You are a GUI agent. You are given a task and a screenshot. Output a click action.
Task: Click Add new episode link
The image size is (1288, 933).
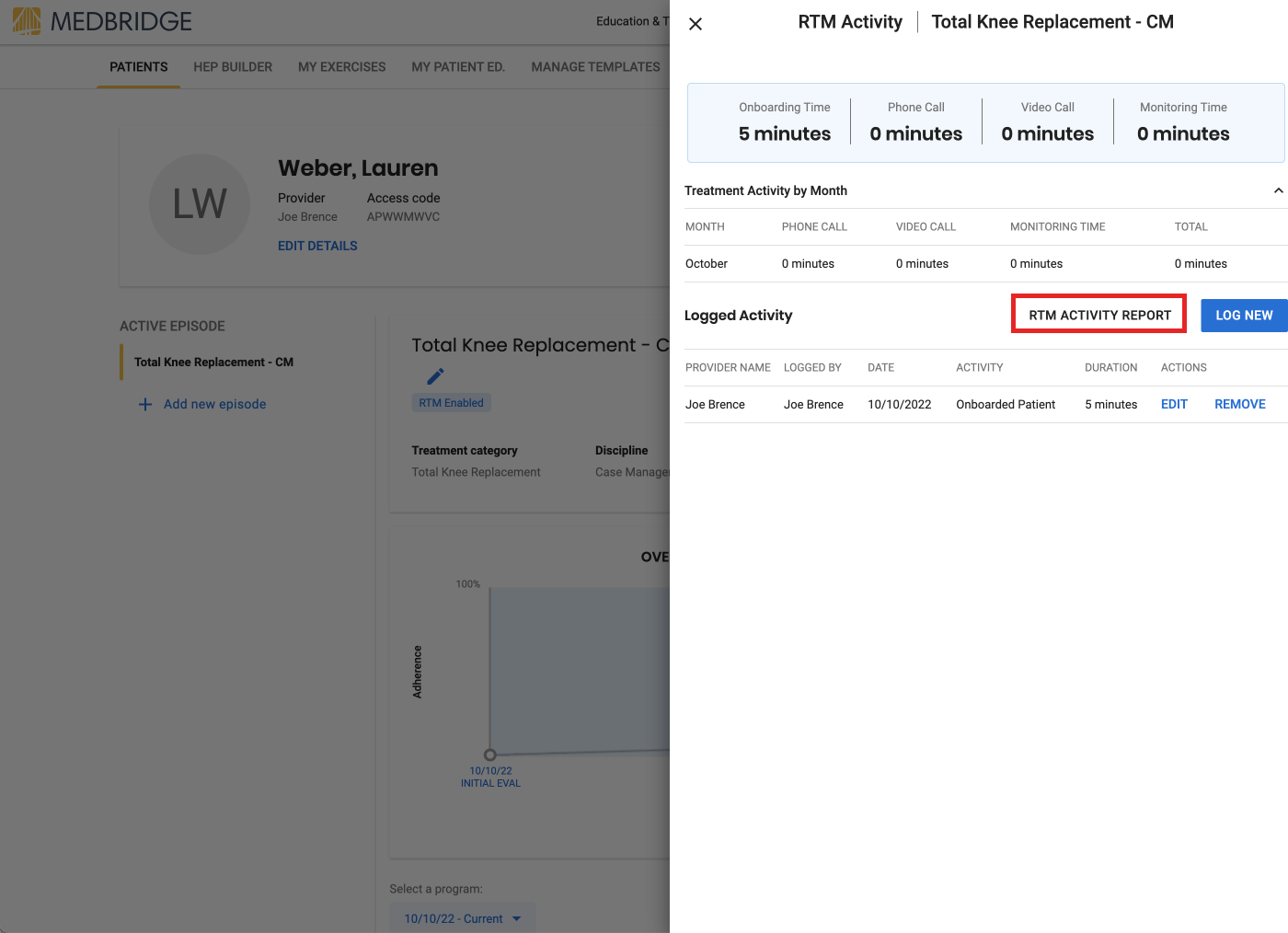click(214, 404)
